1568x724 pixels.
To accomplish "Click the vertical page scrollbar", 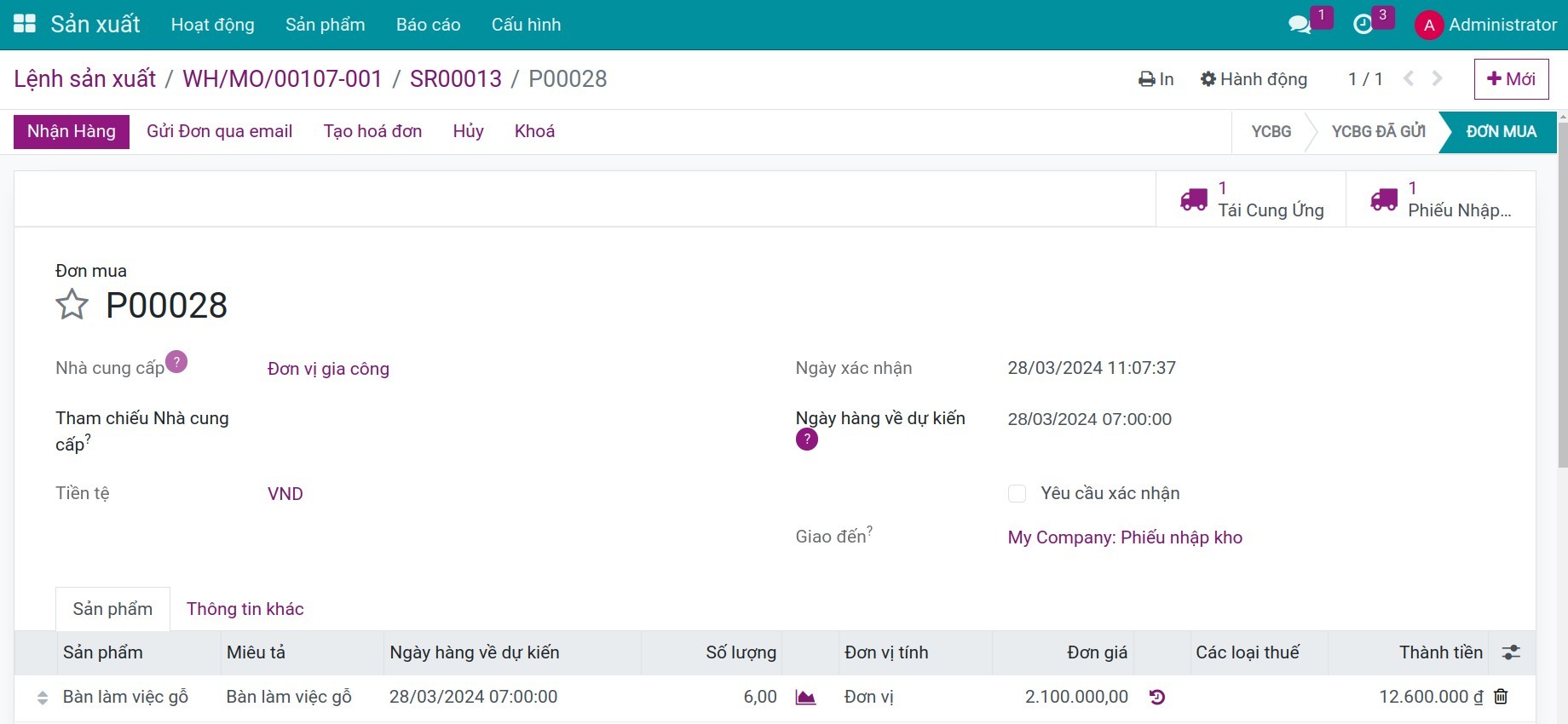I will pyautogui.click(x=1562, y=295).
